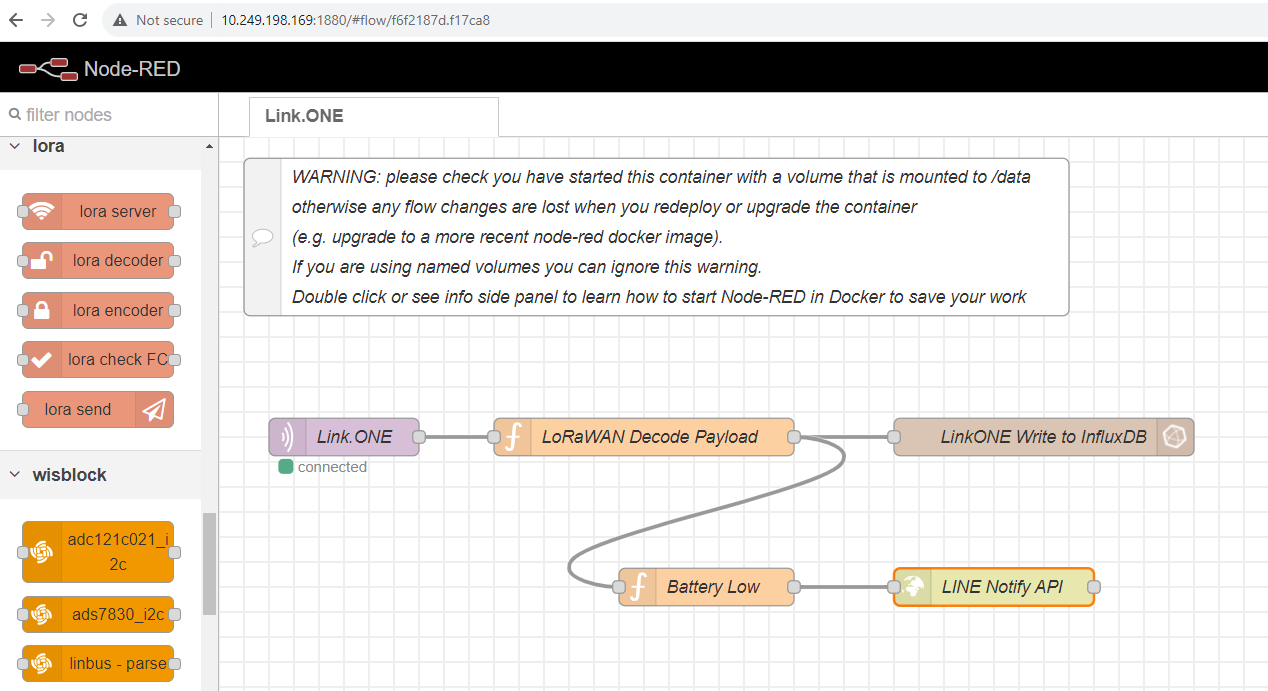
Task: Click the InfluxDB icon on LinkONE Write node
Action: click(1175, 437)
